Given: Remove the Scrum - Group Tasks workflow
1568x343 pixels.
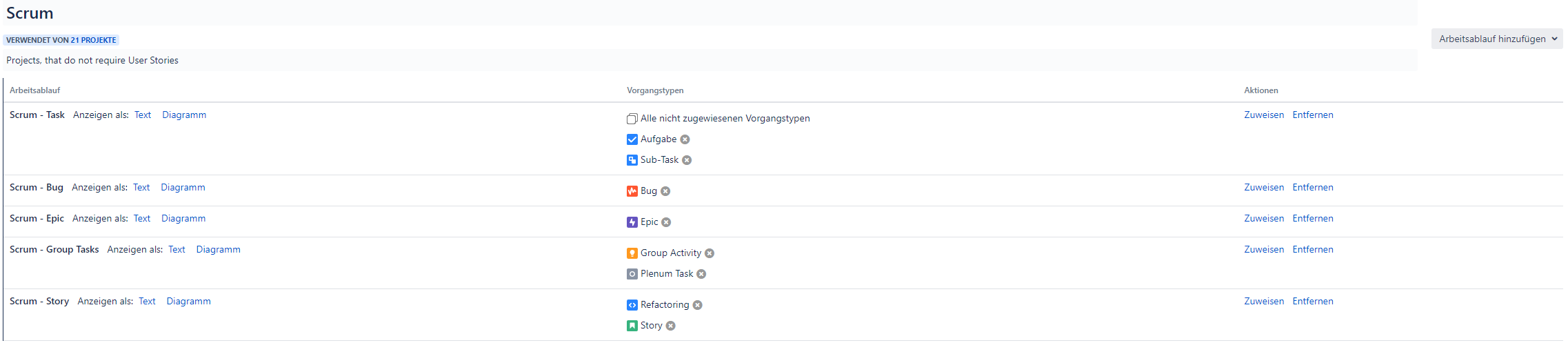Looking at the screenshot, I should click(x=1313, y=250).
